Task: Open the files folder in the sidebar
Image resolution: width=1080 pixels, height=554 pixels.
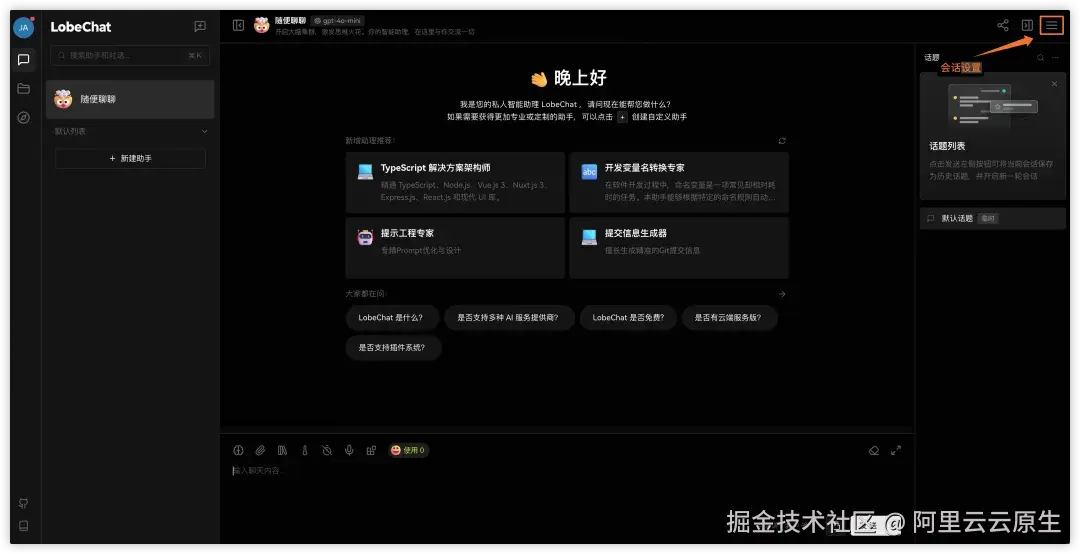Action: [23, 89]
